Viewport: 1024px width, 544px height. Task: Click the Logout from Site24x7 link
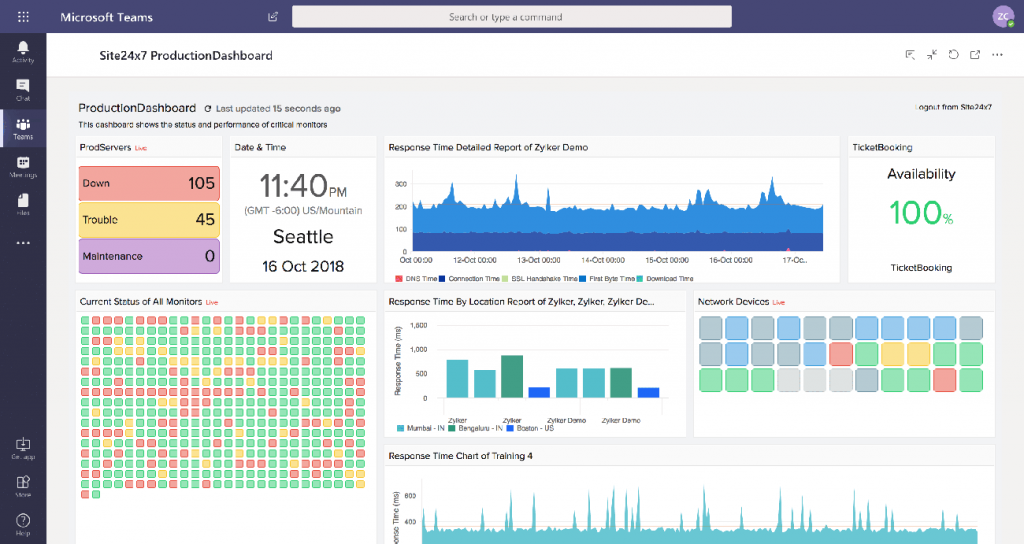point(953,106)
